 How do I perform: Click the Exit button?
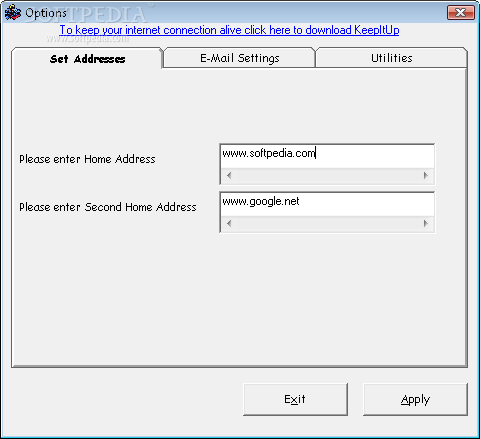click(x=295, y=399)
